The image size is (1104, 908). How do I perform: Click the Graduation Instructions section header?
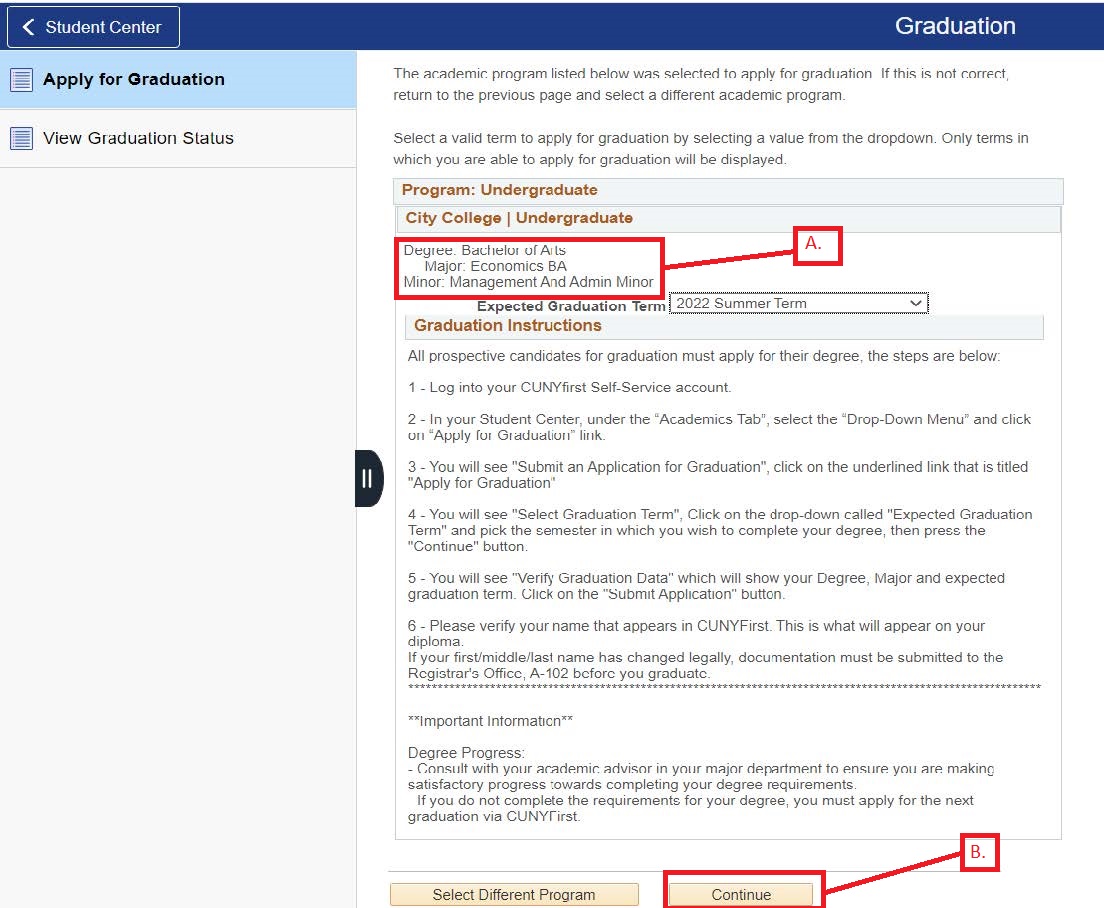point(508,326)
